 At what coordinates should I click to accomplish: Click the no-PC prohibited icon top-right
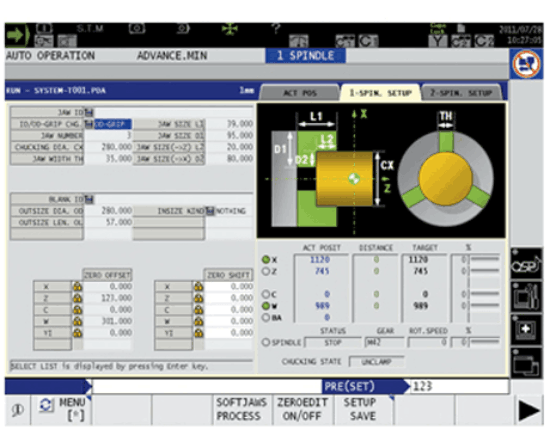tap(526, 64)
